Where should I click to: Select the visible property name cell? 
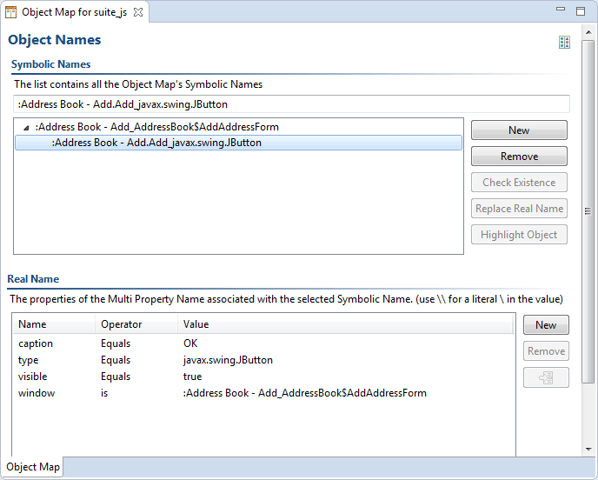[33, 377]
